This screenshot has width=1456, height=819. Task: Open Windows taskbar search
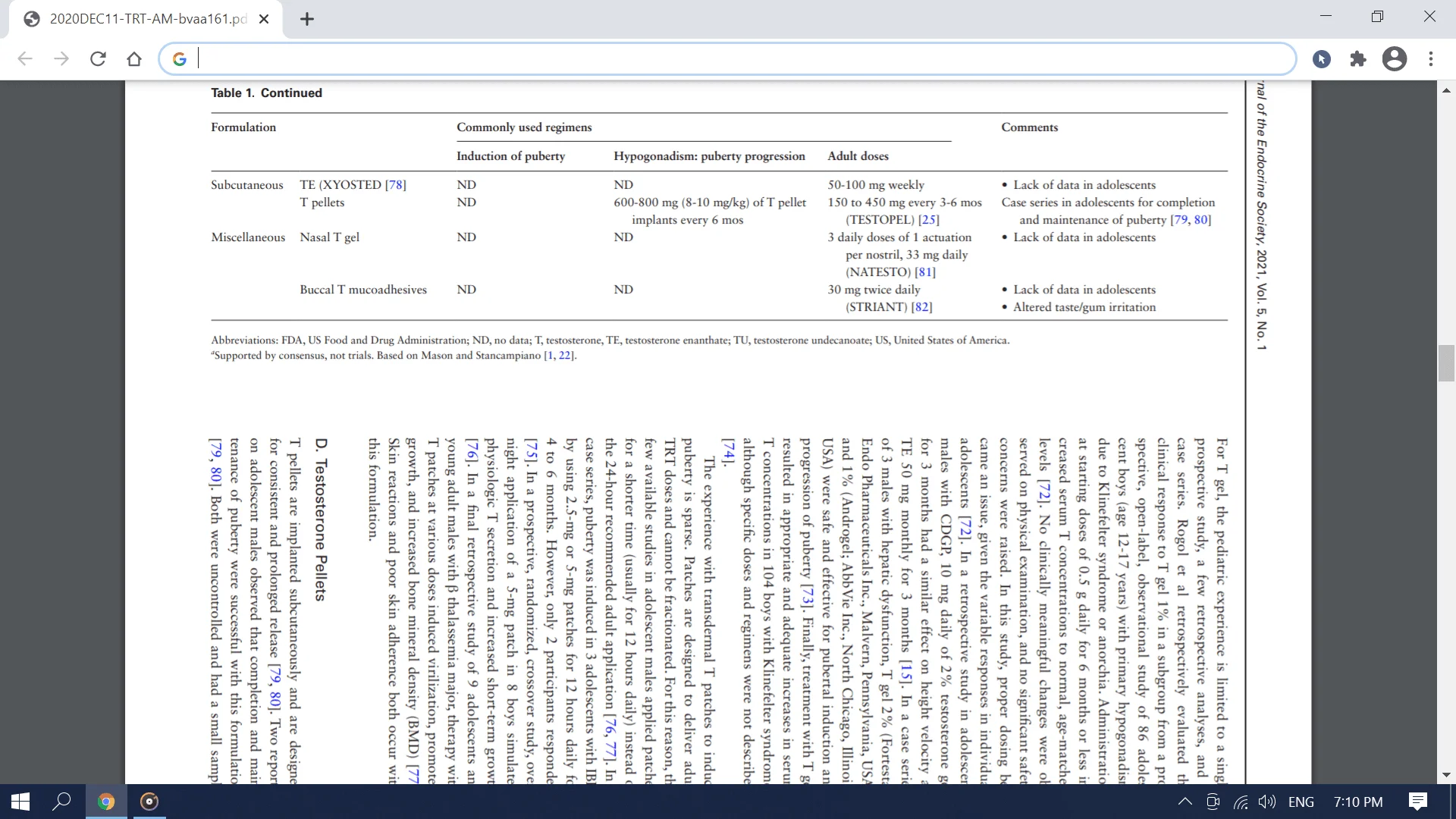61,802
